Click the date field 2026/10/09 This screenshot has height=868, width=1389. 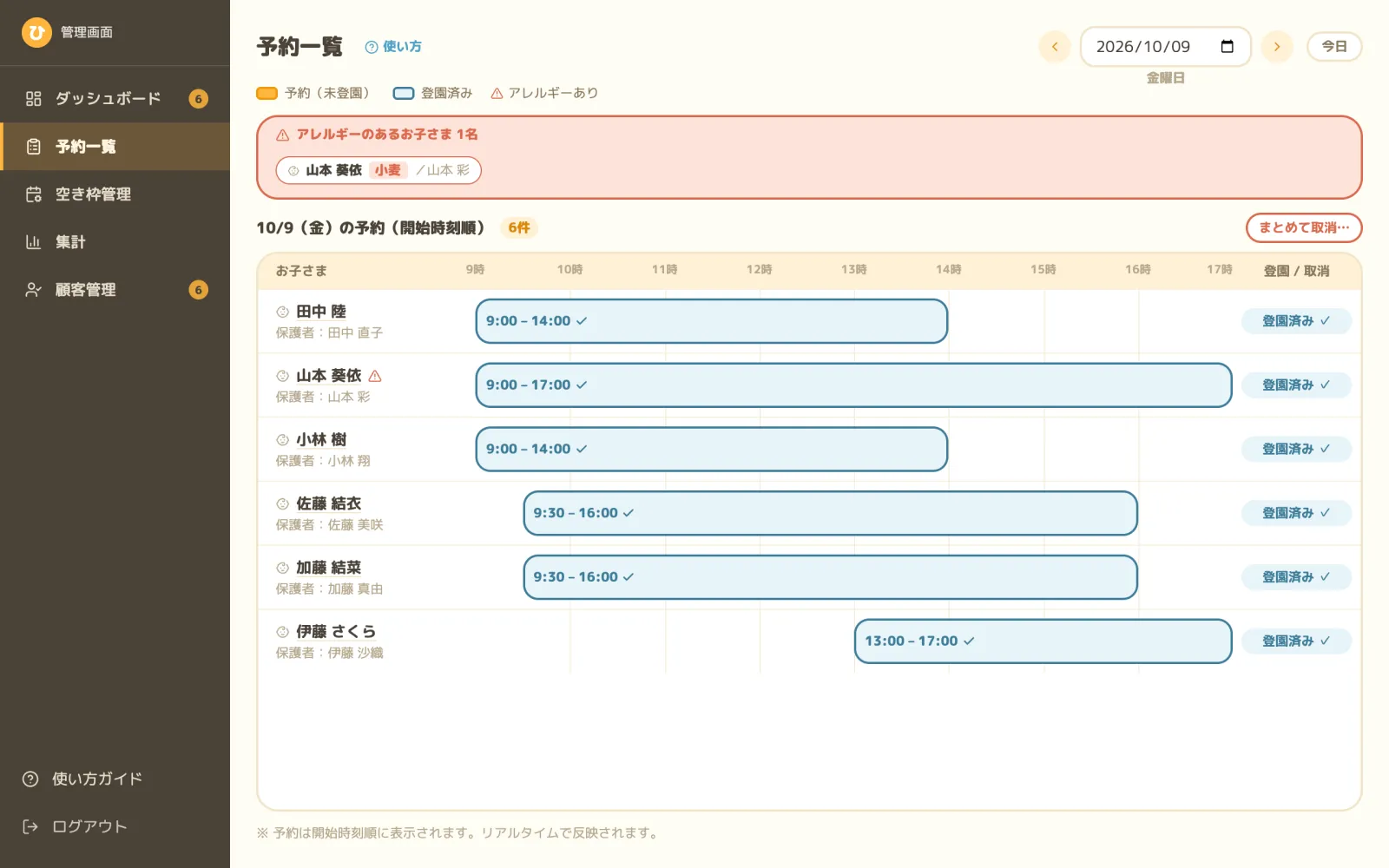point(1165,47)
